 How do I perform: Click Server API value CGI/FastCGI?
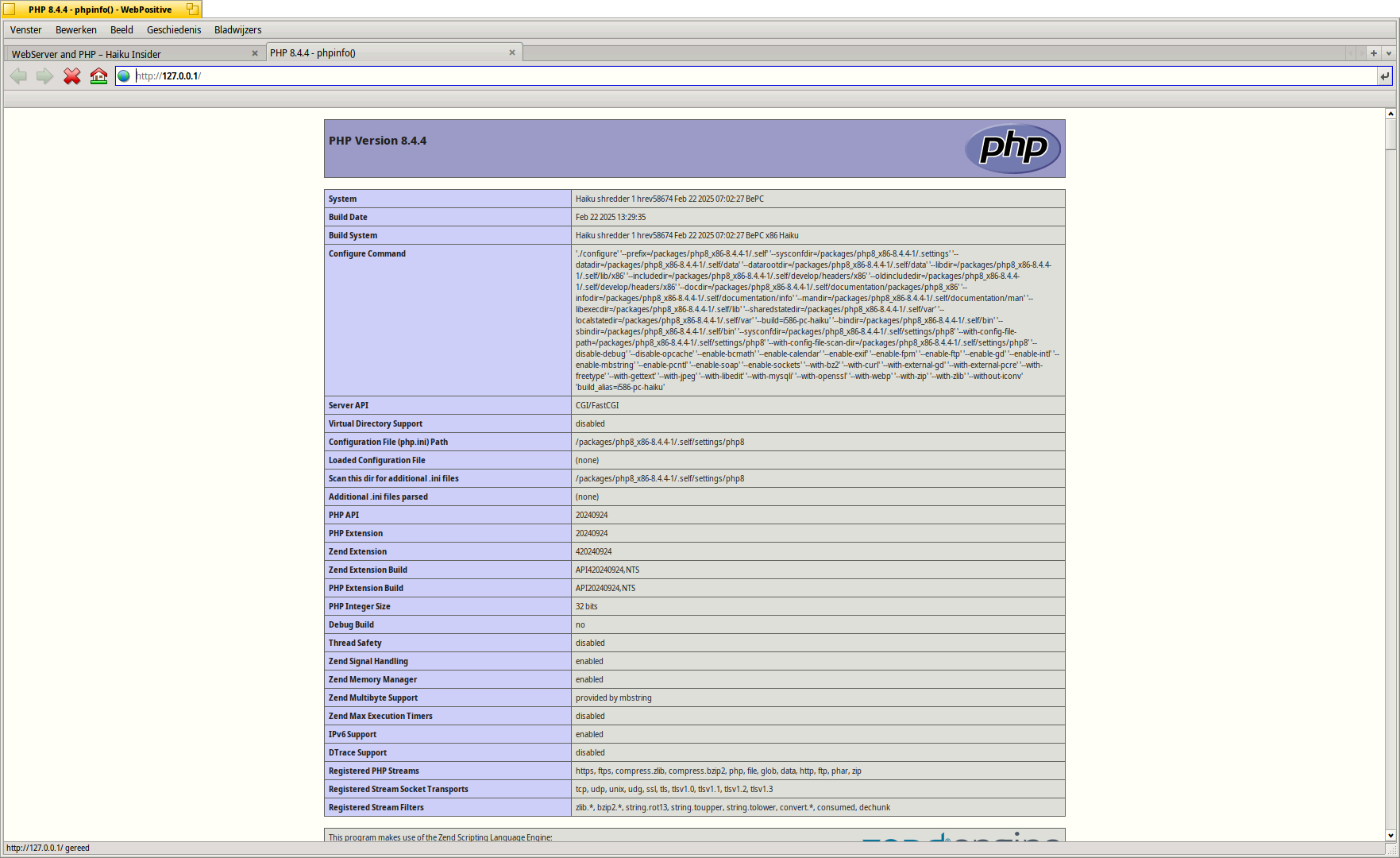[x=597, y=406]
